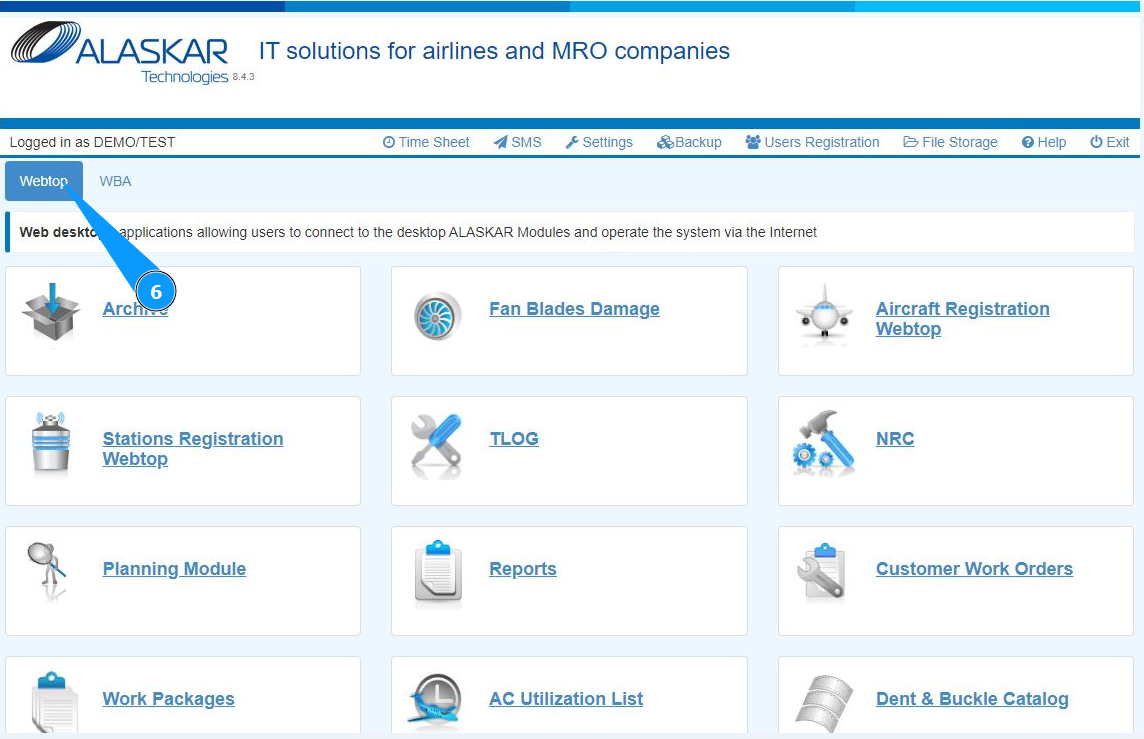Viewport: 1144px width, 739px height.
Task: Click the 'IT solutions for airlines' tagline
Action: [x=494, y=51]
